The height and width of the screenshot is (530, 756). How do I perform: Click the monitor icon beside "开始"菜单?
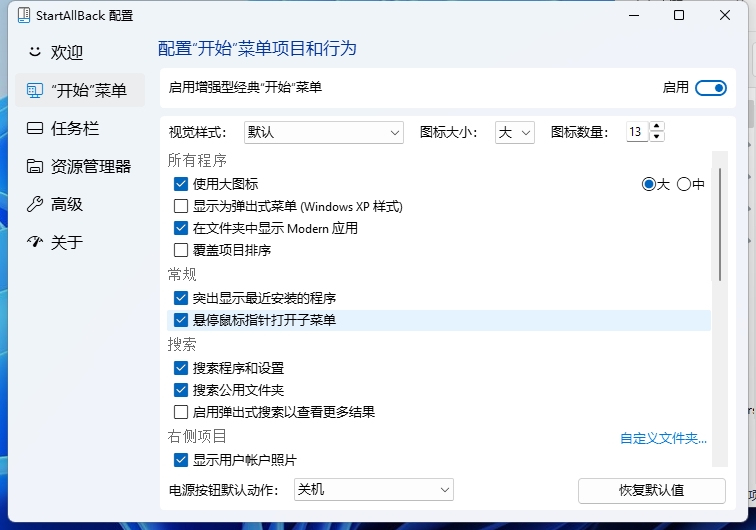point(35,90)
